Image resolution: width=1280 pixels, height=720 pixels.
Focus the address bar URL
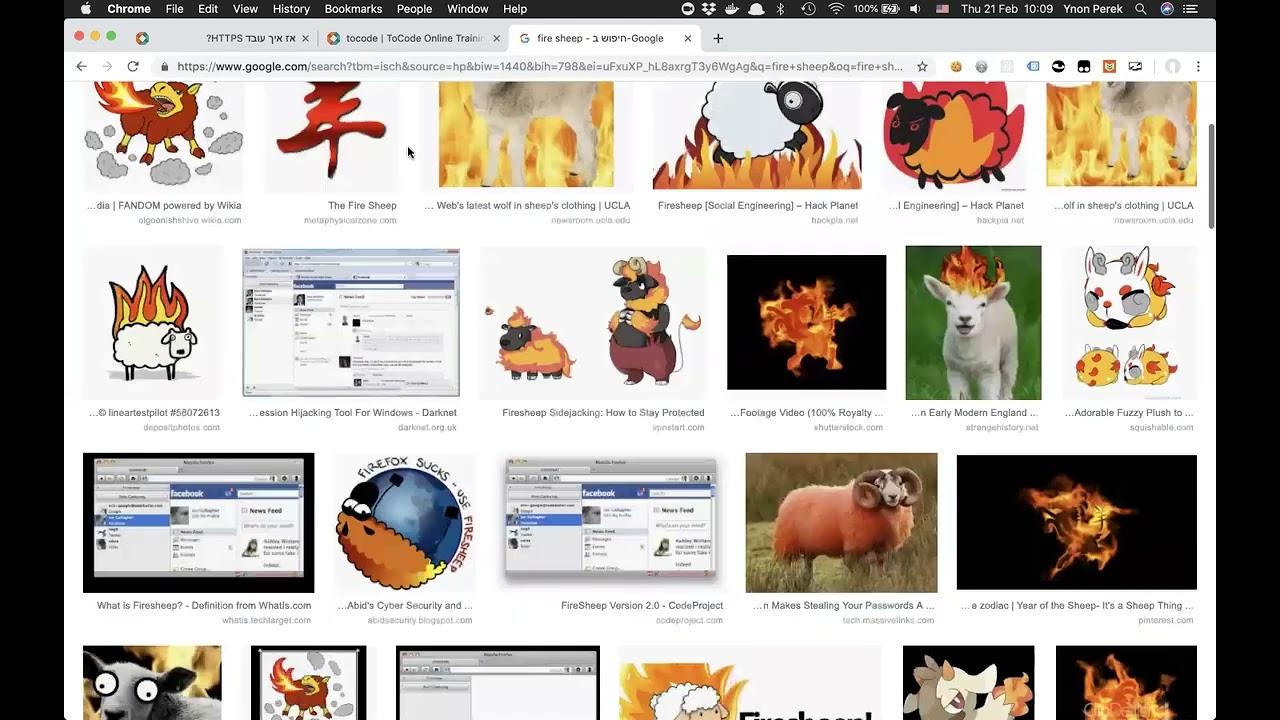click(540, 67)
